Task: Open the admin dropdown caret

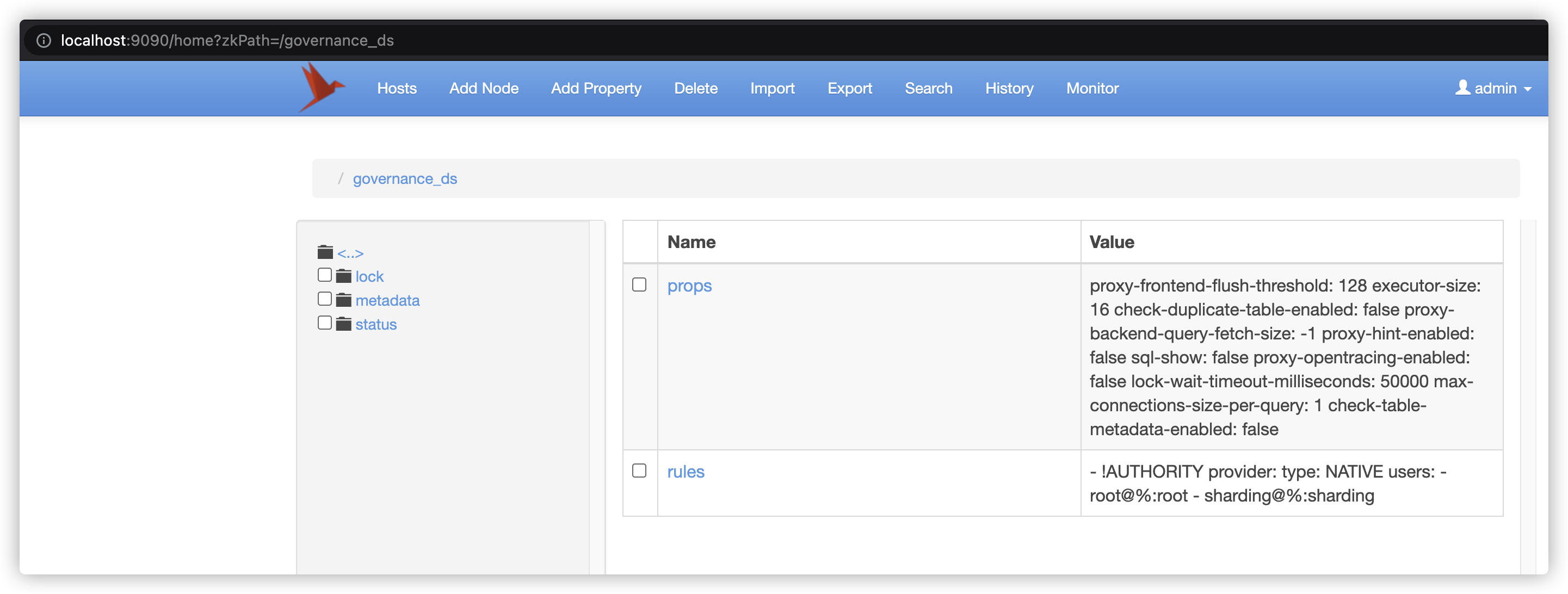Action: pyautogui.click(x=1527, y=89)
